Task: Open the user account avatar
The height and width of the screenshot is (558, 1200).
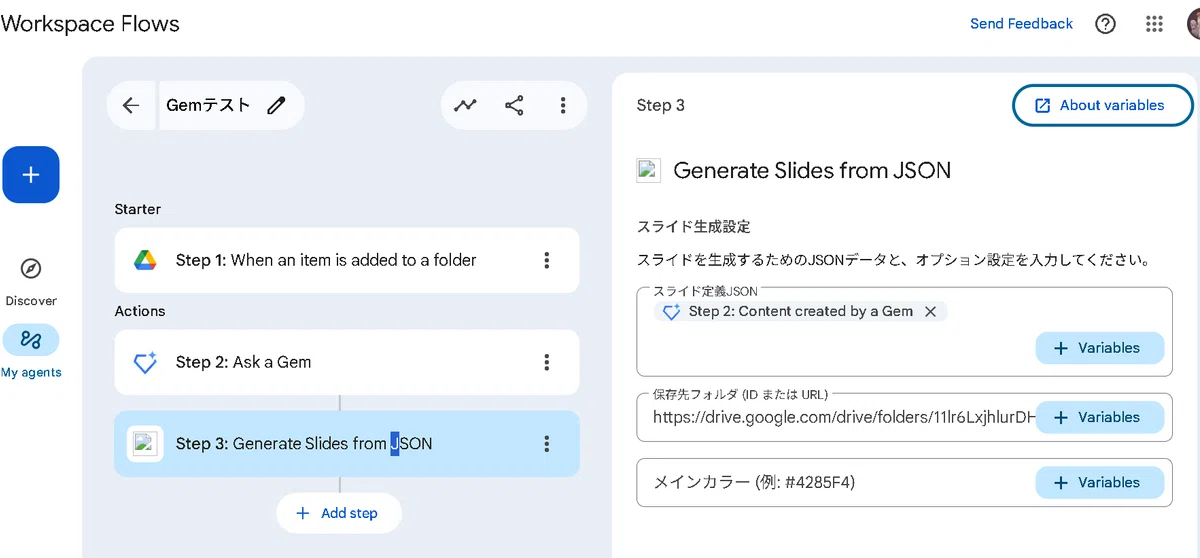Action: click(1192, 24)
